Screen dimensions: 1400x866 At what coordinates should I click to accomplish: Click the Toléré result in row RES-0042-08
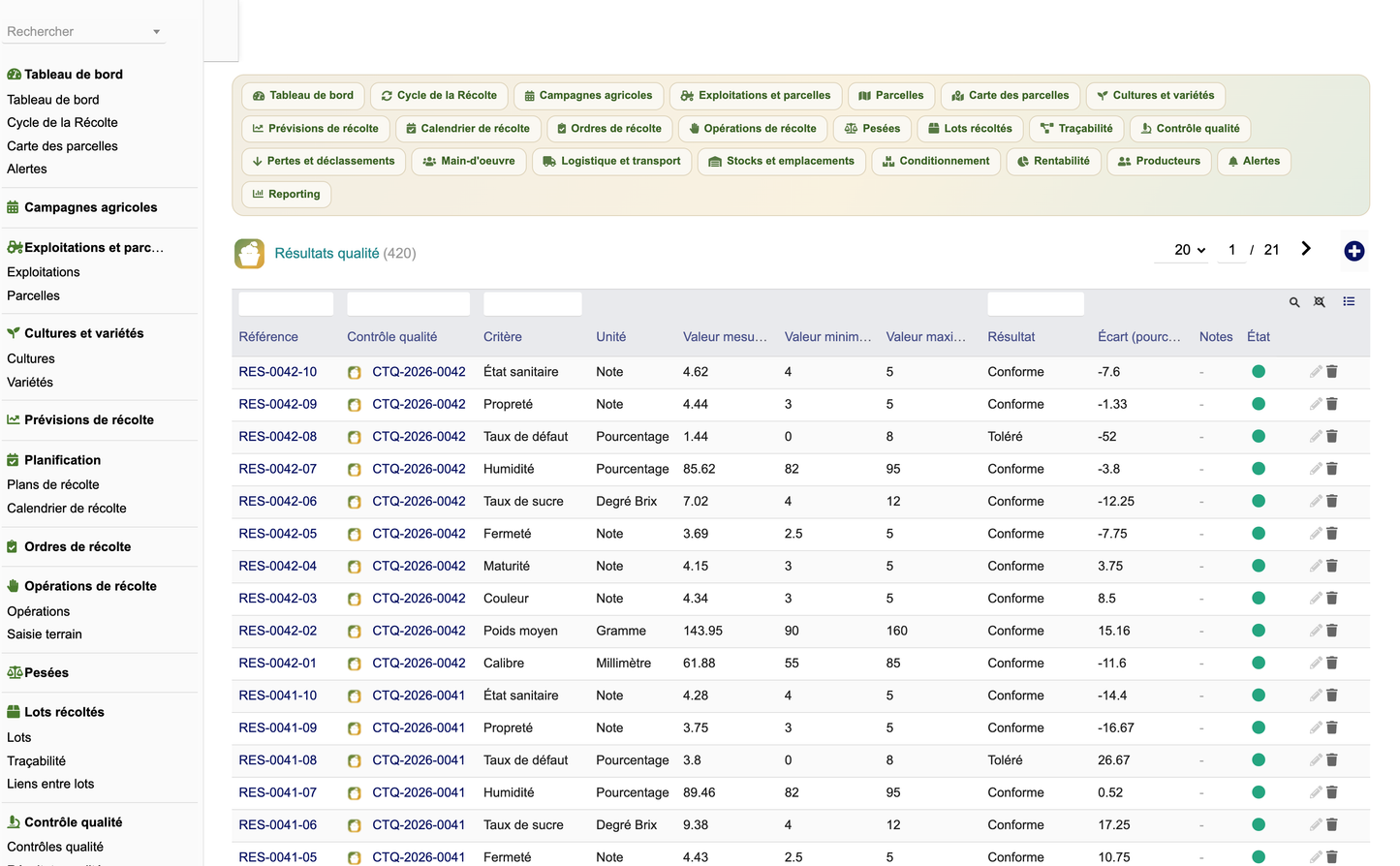point(1005,437)
